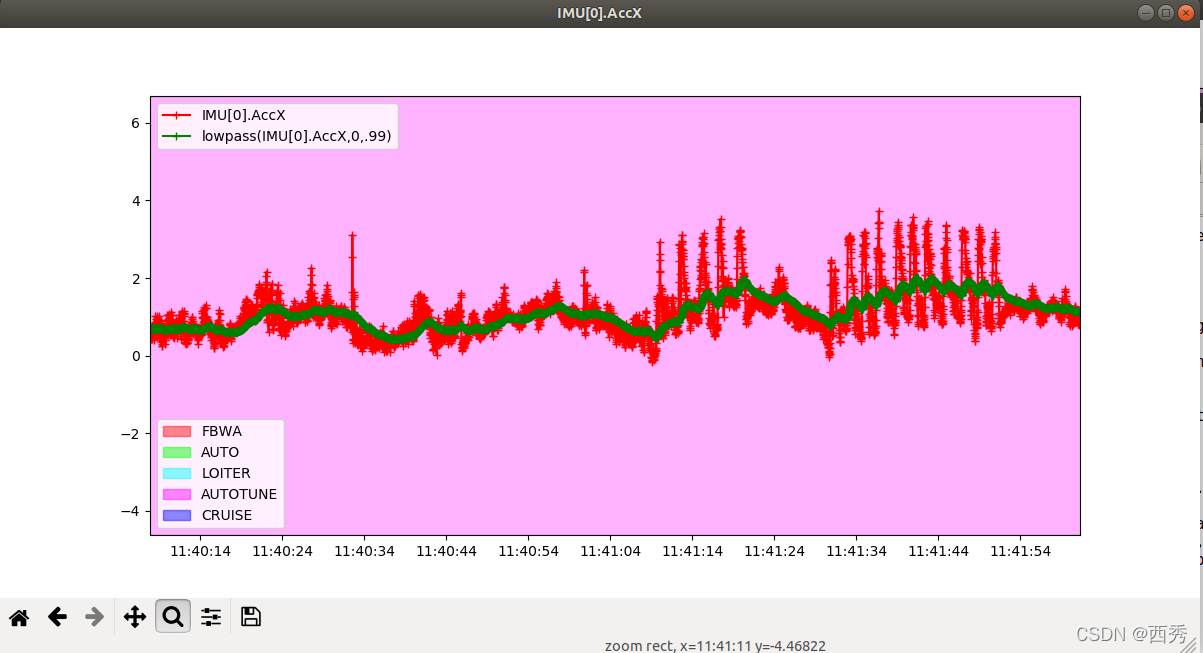The image size is (1203, 653).
Task: Click the 11:41:34 time axis label
Action: [856, 551]
